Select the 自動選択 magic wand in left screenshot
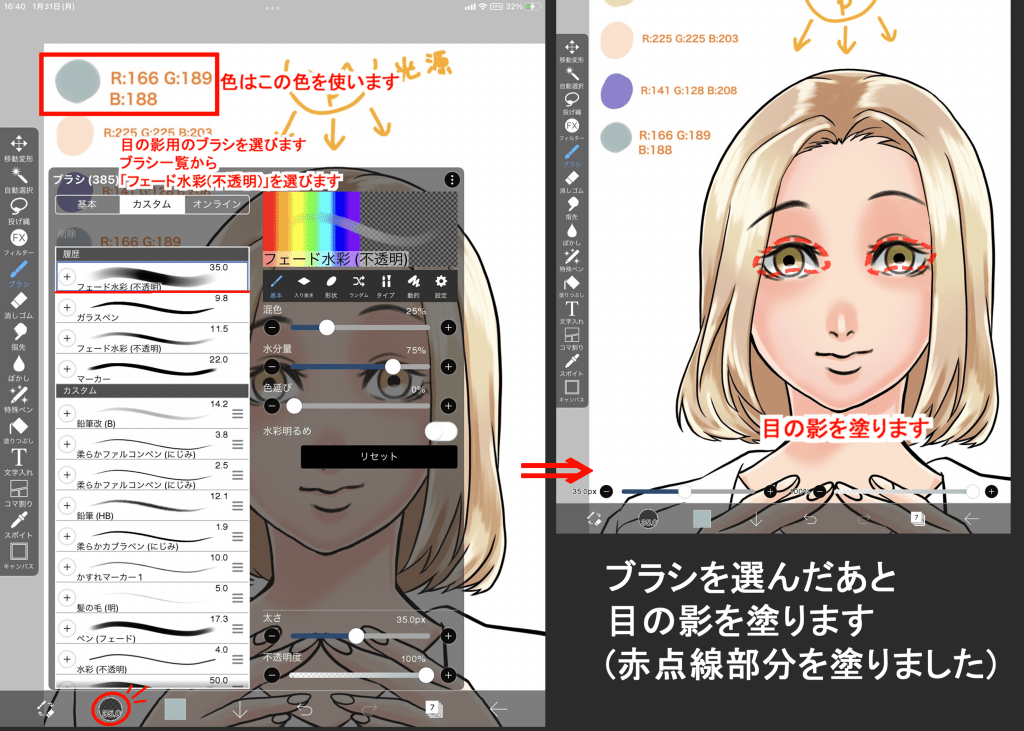The image size is (1024, 731). tap(18, 179)
